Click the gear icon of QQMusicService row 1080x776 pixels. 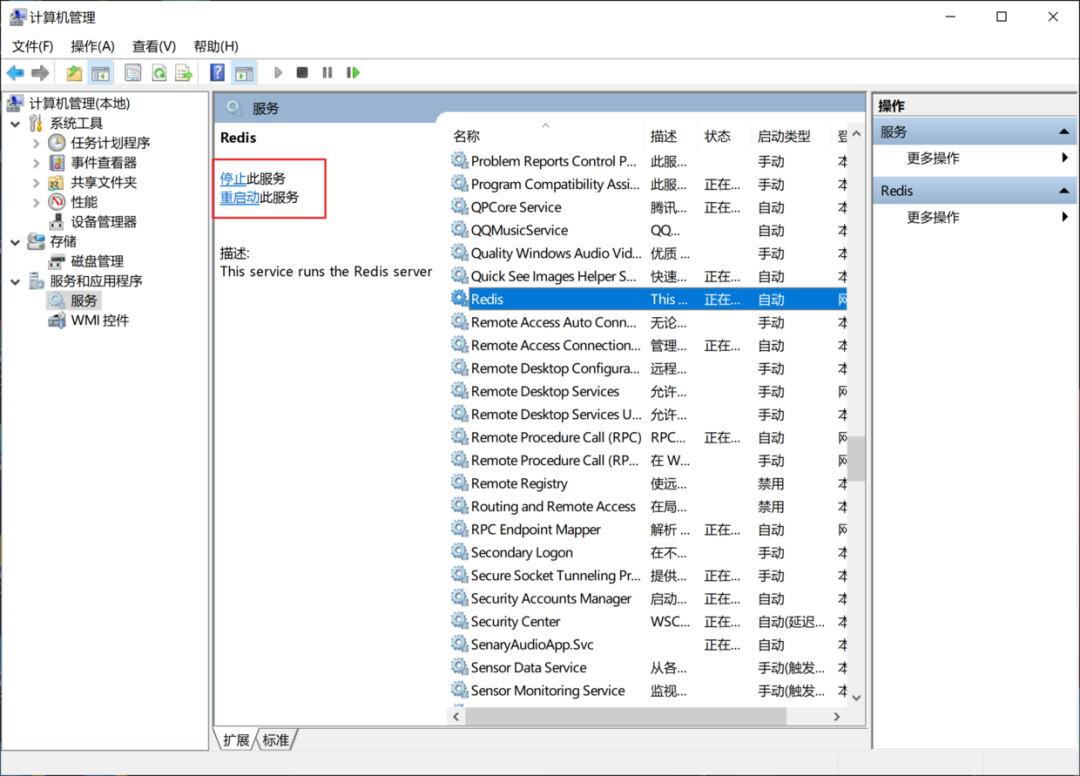(459, 229)
